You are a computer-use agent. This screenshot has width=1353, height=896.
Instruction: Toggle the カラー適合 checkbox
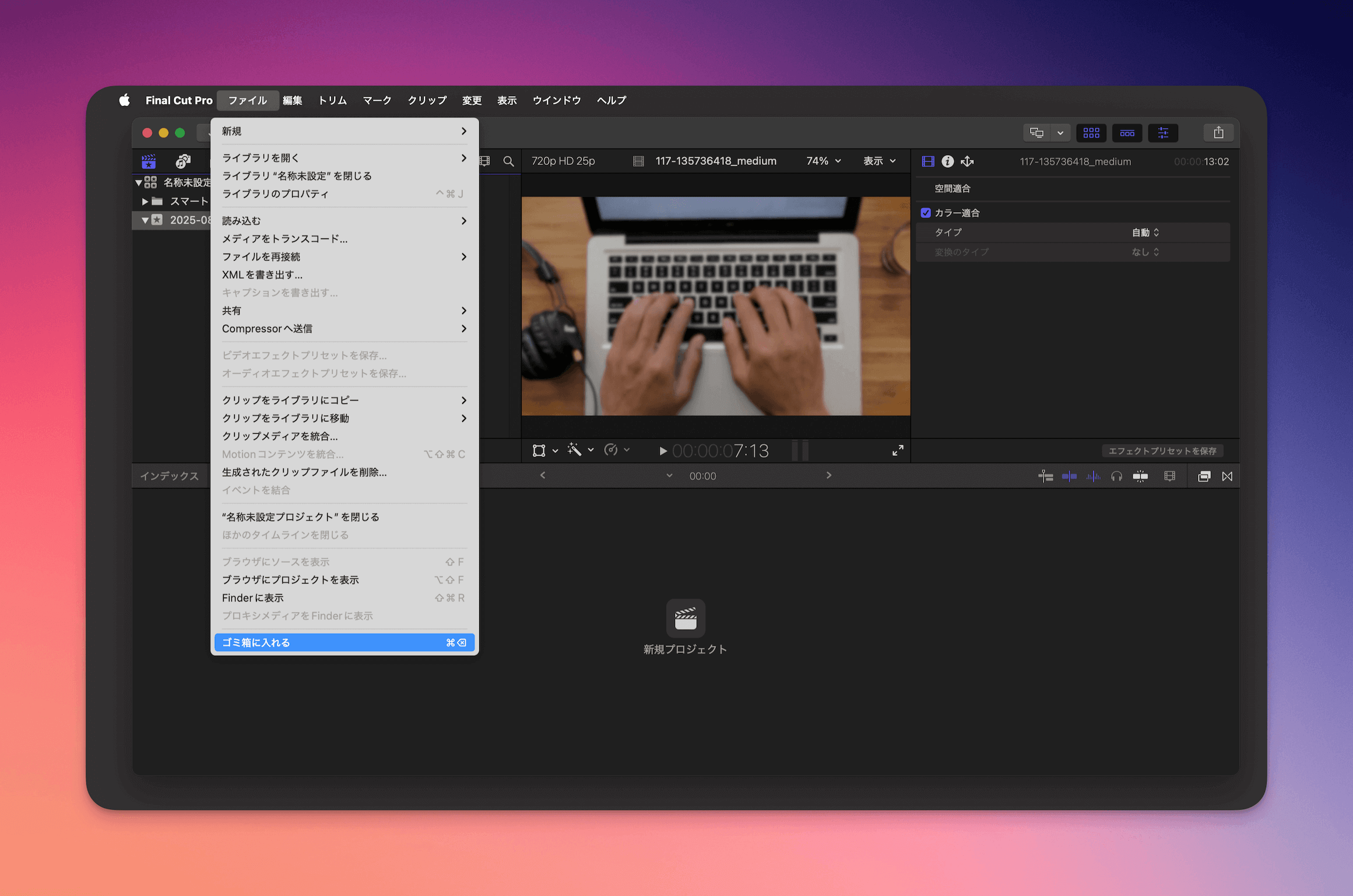(x=926, y=213)
